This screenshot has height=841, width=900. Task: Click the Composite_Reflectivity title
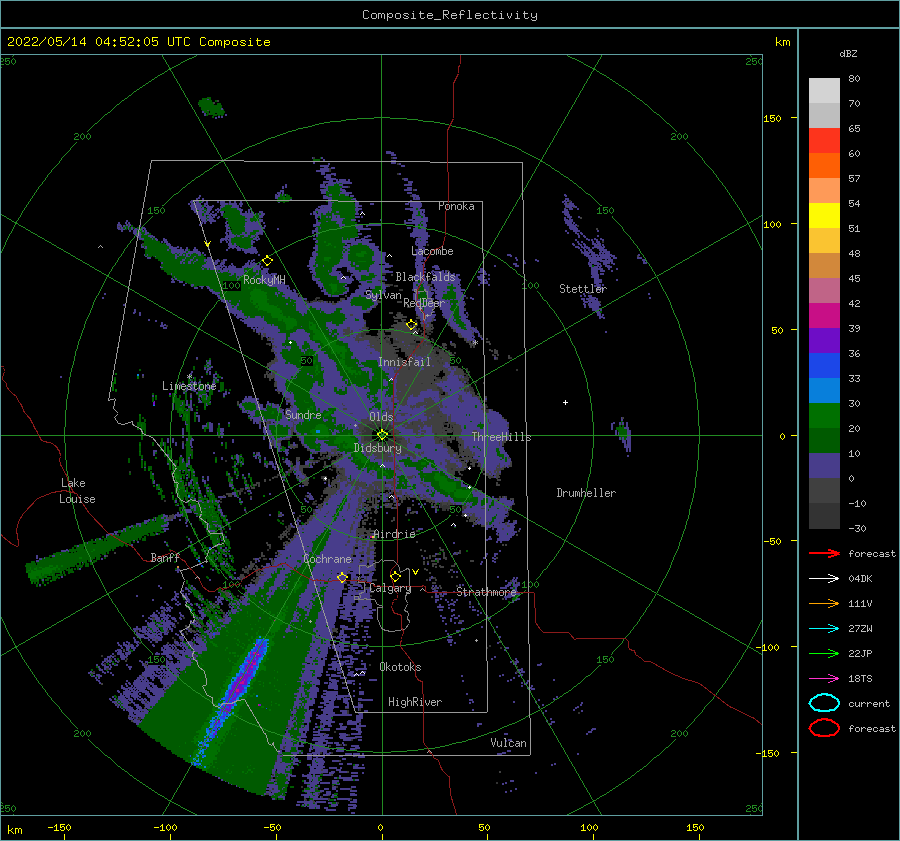coord(450,15)
